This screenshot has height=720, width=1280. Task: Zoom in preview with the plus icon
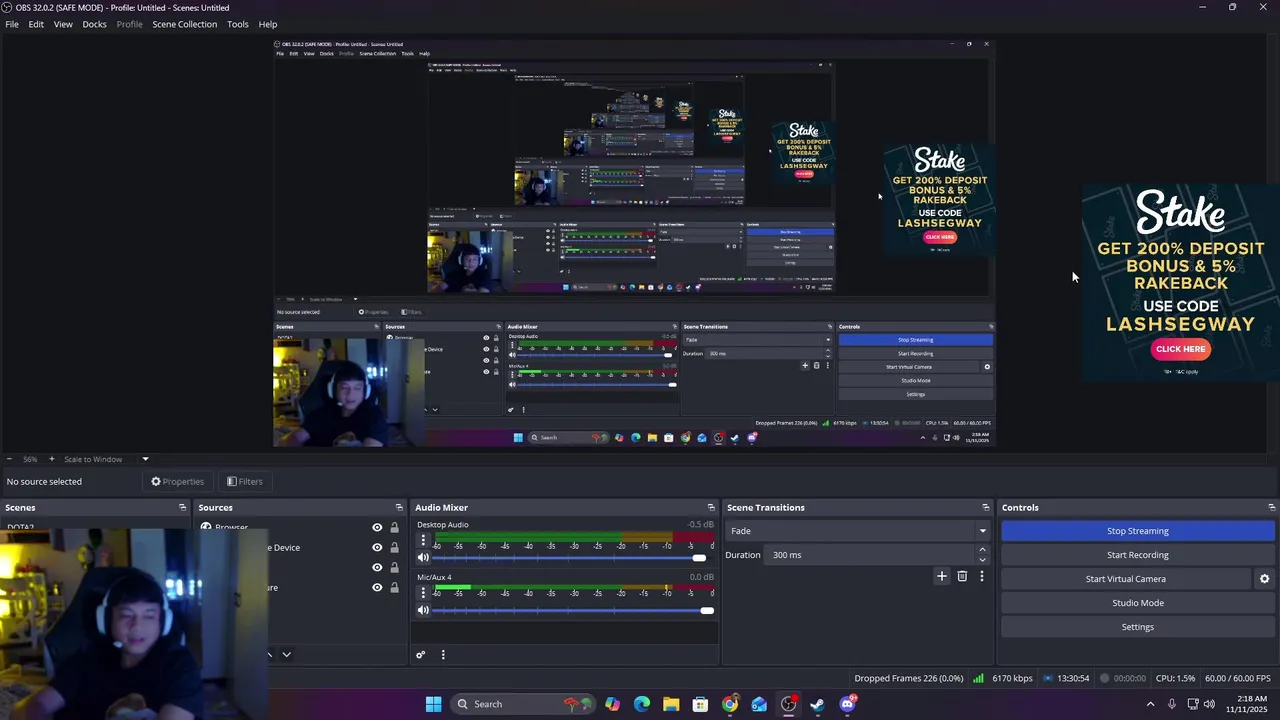pyautogui.click(x=52, y=459)
